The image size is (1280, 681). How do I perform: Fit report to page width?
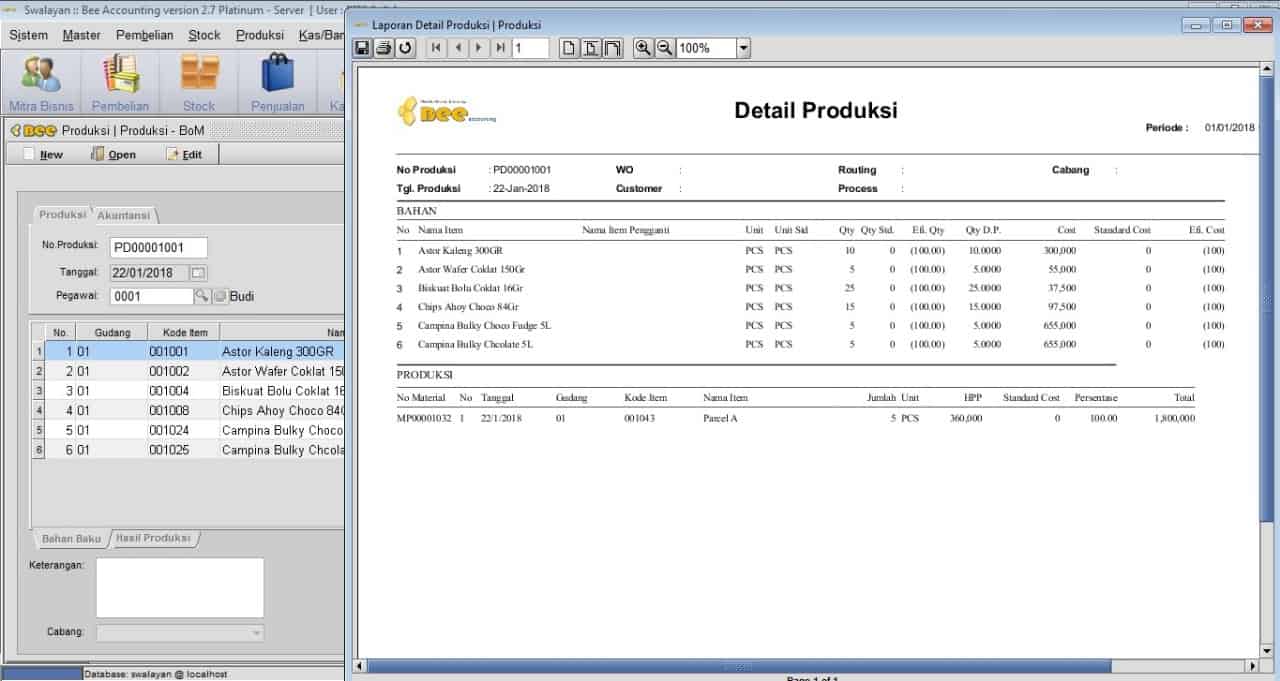click(612, 48)
